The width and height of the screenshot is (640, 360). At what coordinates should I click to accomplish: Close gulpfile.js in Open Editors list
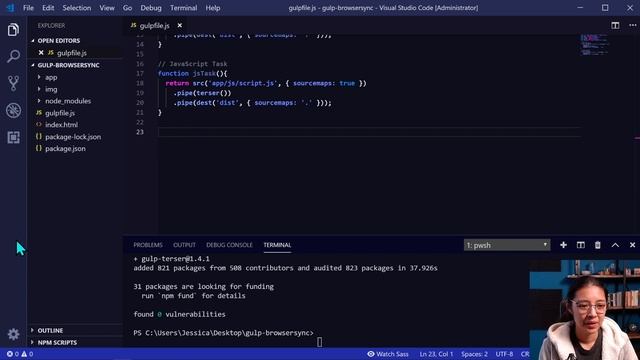pos(41,53)
